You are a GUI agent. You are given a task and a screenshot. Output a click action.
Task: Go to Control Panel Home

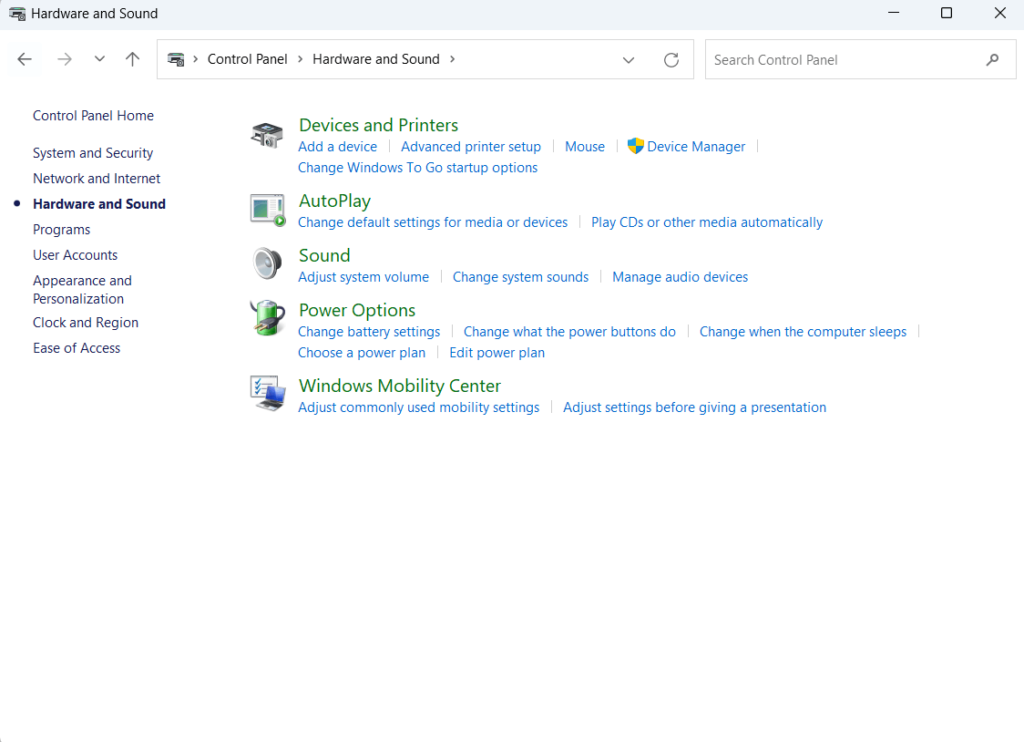(93, 115)
